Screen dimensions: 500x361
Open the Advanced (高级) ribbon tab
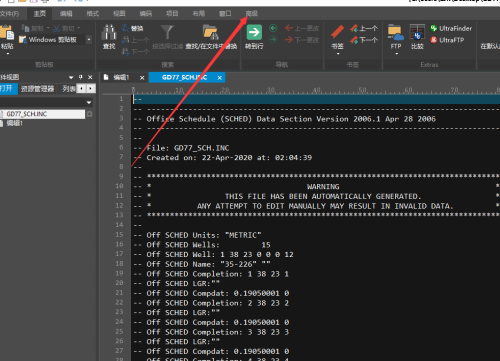tap(252, 14)
